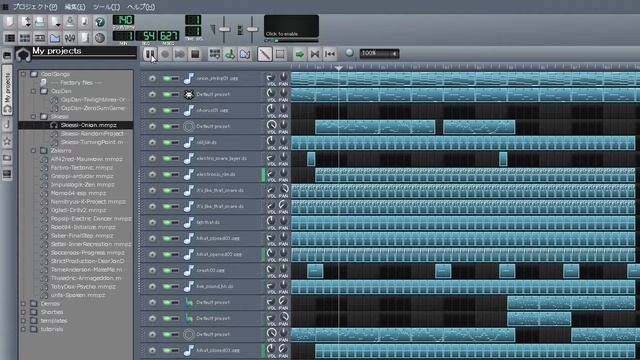Collapse the Zakarra folder
The width and height of the screenshot is (640, 360).
[34, 151]
